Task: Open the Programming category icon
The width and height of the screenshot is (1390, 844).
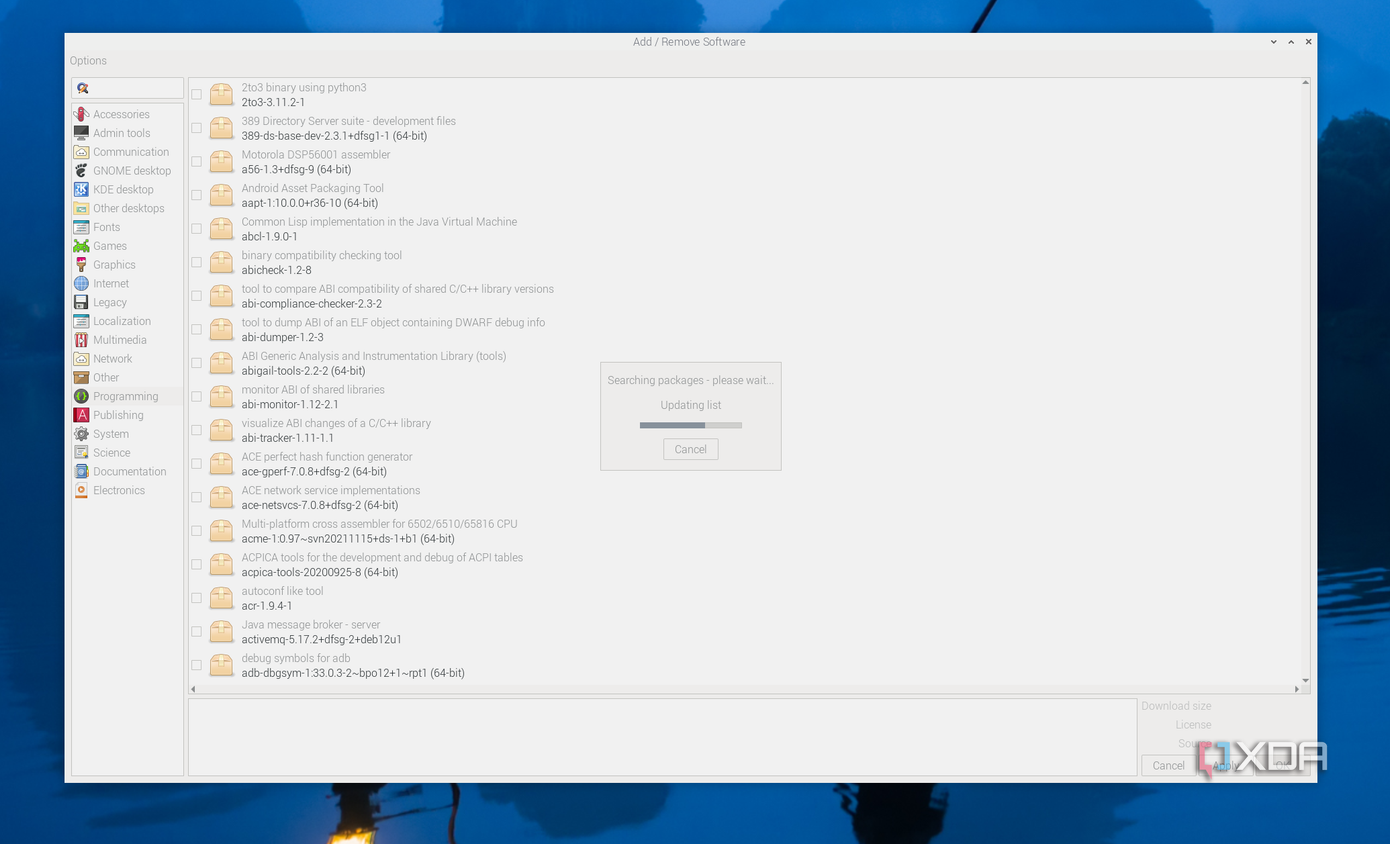Action: coord(81,396)
